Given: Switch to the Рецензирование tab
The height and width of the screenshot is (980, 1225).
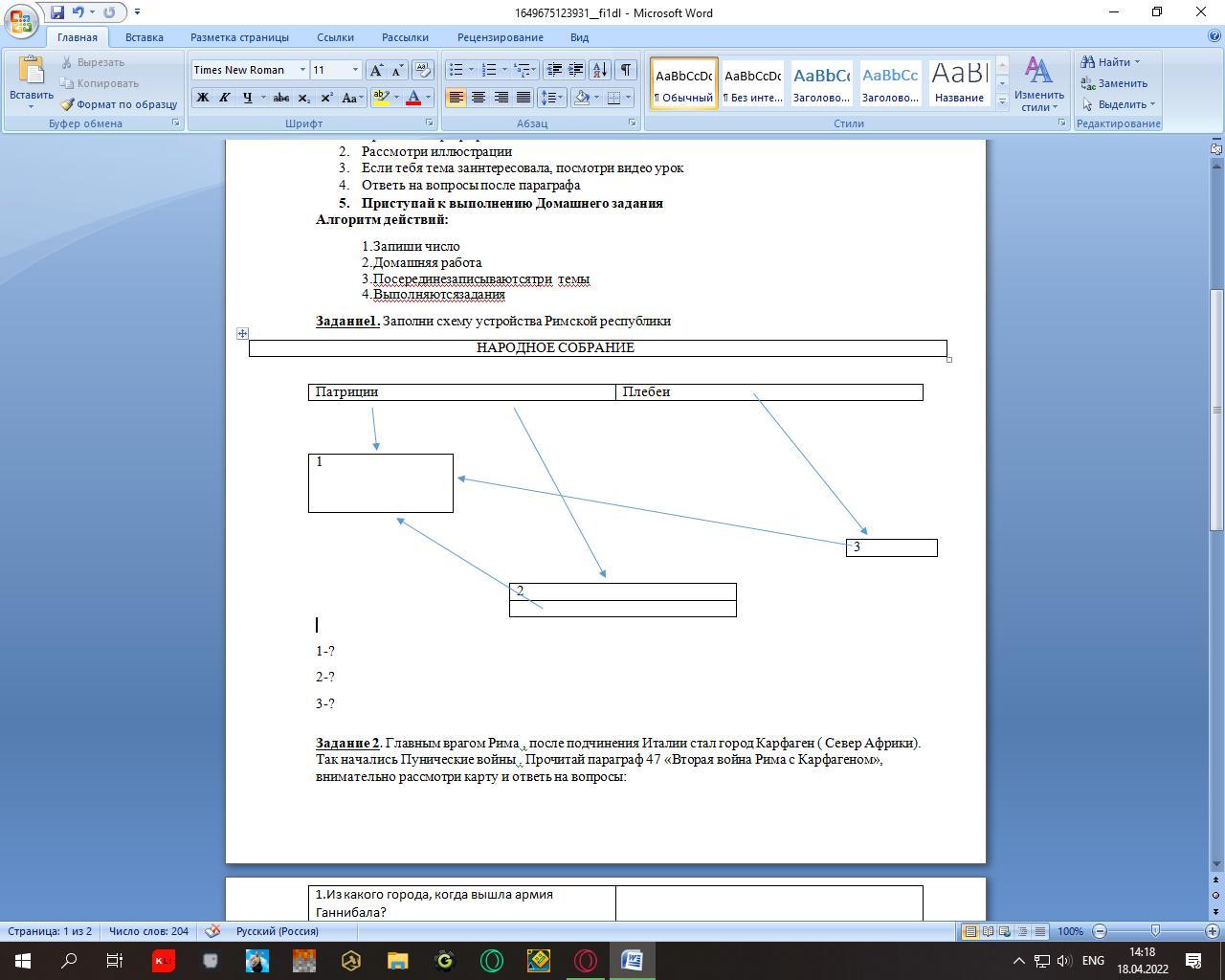Looking at the screenshot, I should point(501,37).
